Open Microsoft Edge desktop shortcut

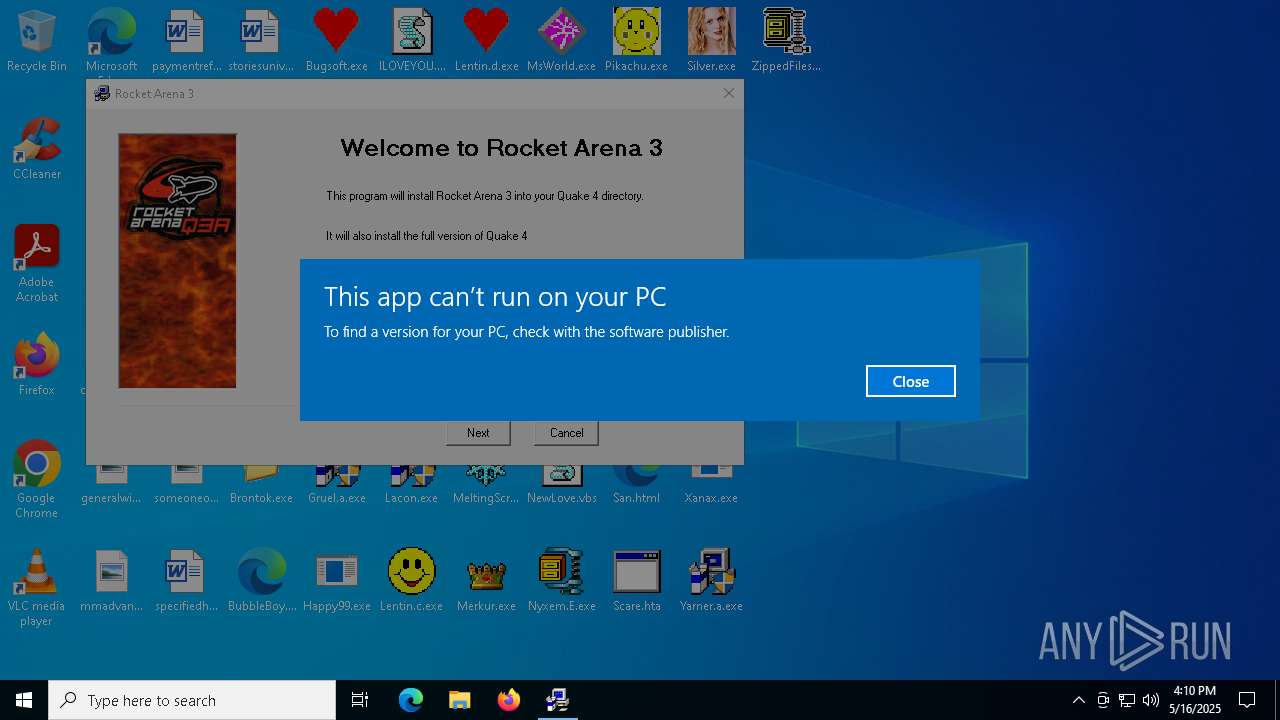[111, 41]
